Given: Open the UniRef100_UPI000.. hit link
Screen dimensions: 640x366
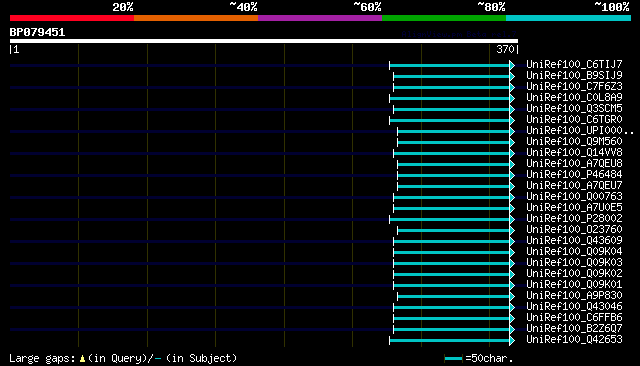Looking at the screenshot, I should 580,131.
